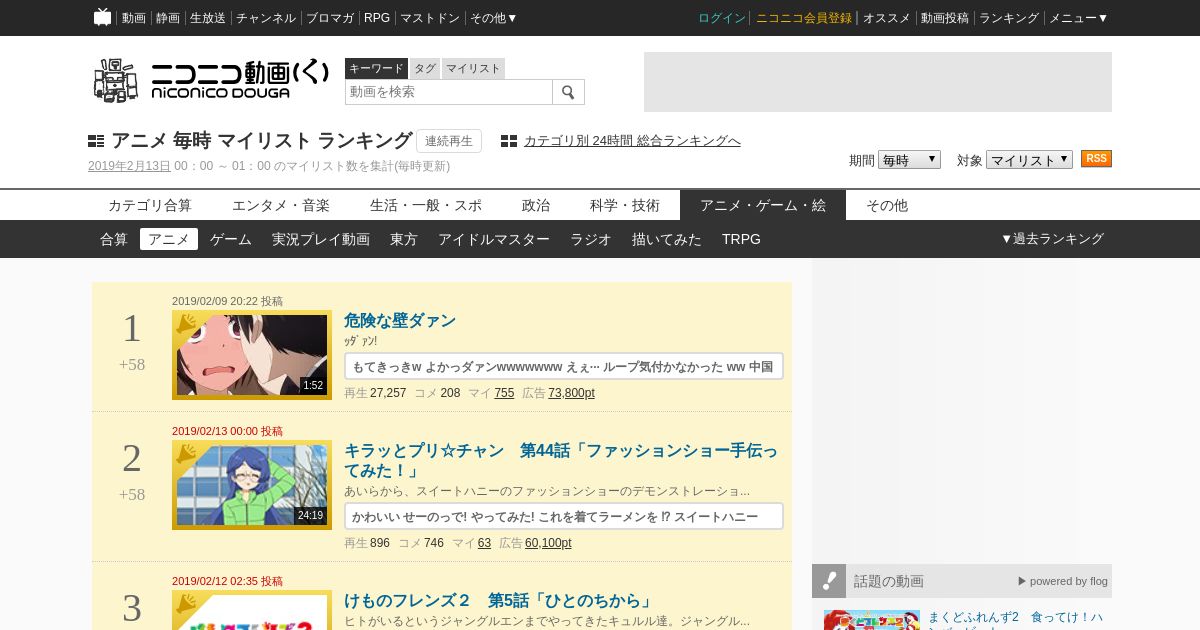Click powered by flog link
This screenshot has width=1200, height=630.
click(x=1063, y=581)
